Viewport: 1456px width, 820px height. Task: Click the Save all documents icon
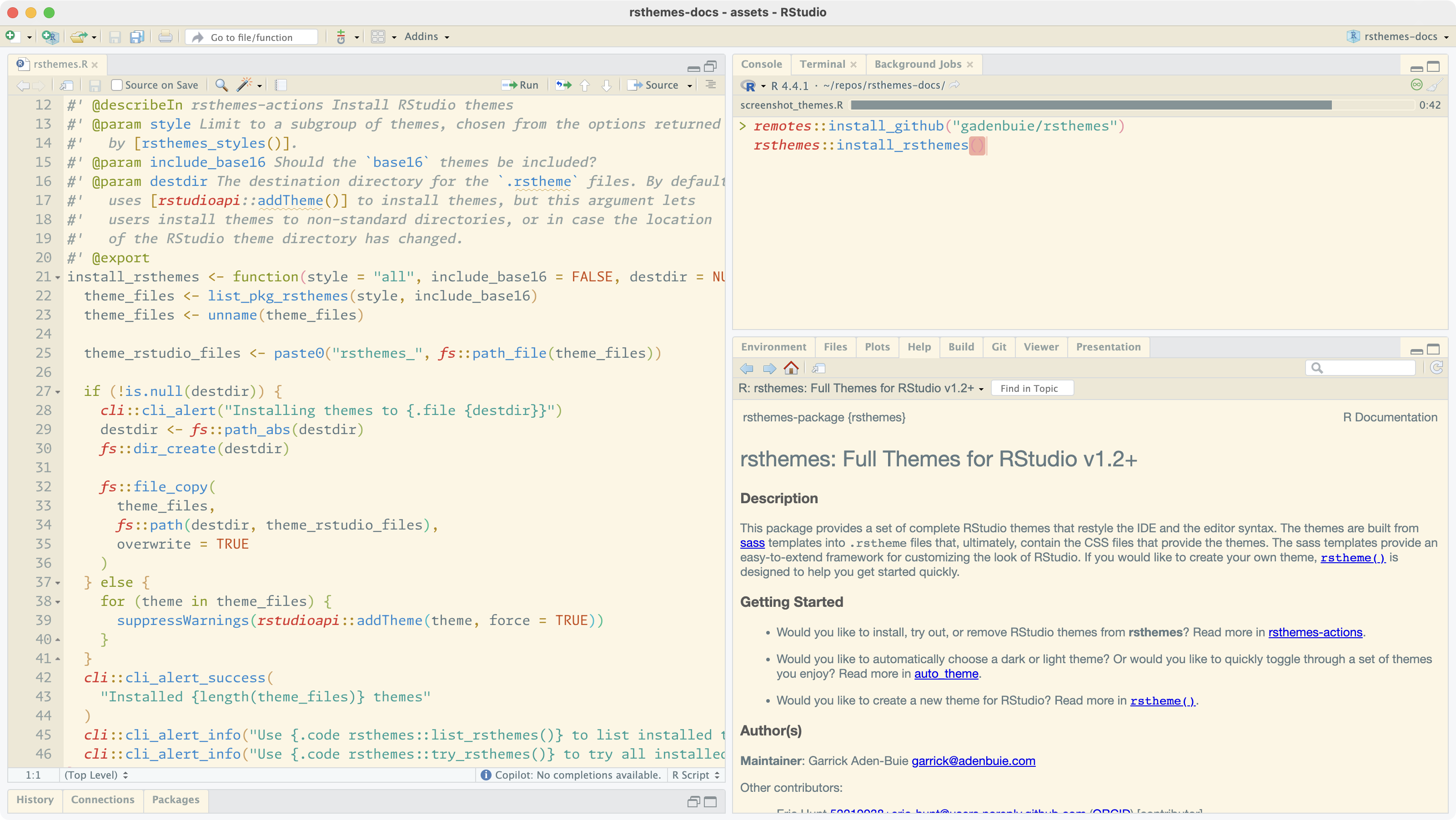(137, 37)
